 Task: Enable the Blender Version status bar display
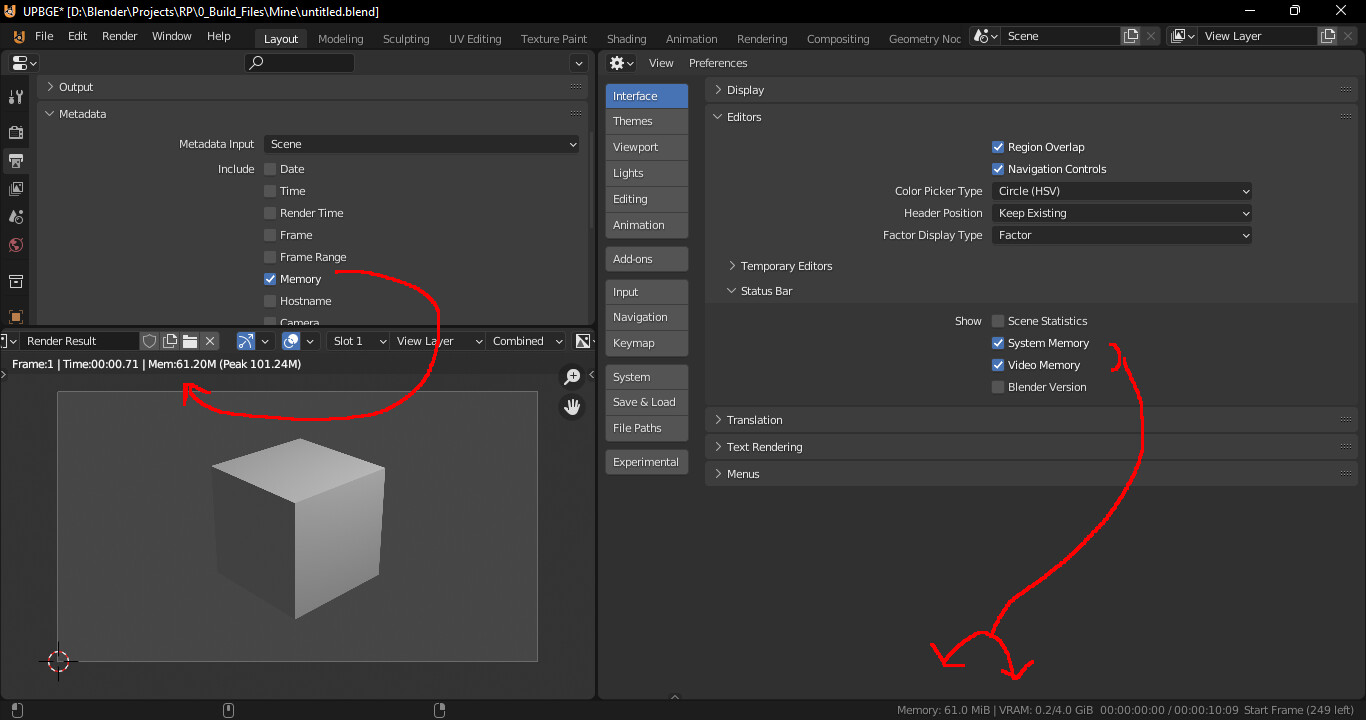997,386
